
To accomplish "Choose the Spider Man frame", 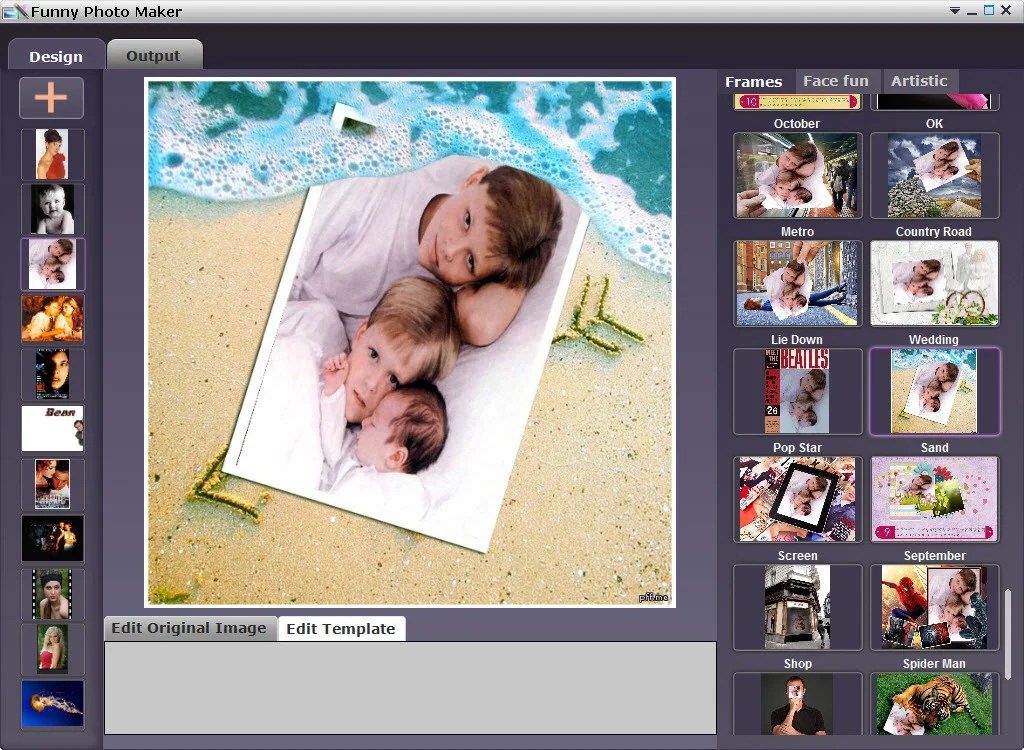I will point(934,606).
